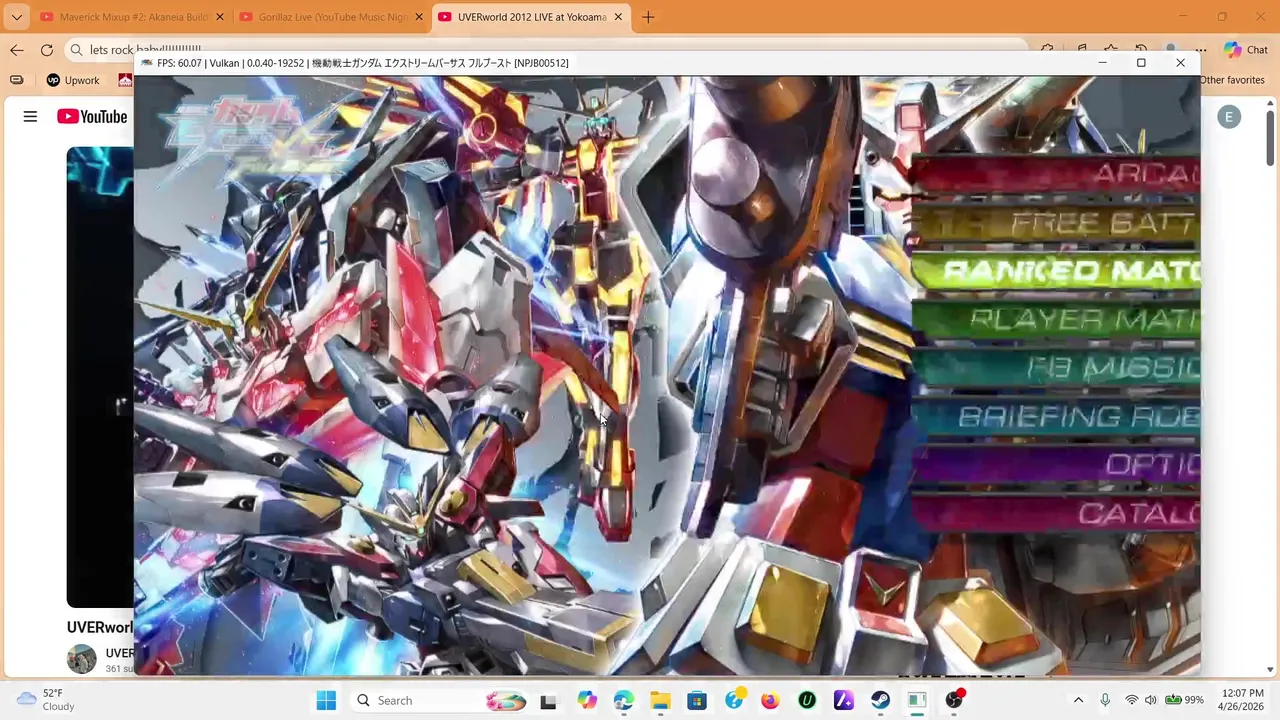Image resolution: width=1280 pixels, height=720 pixels.
Task: Open the weather widget showing 52°F Cloudy
Action: tap(47, 700)
